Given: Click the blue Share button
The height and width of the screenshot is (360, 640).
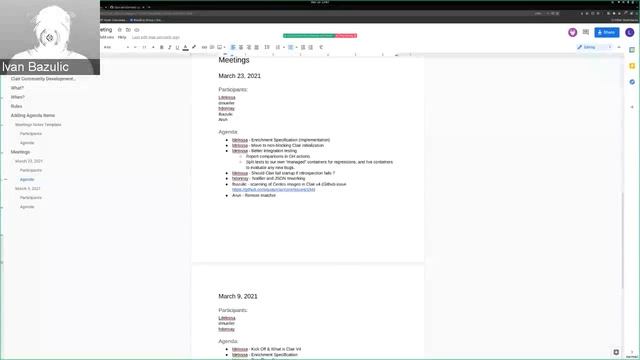Looking at the screenshot, I should (x=607, y=32).
